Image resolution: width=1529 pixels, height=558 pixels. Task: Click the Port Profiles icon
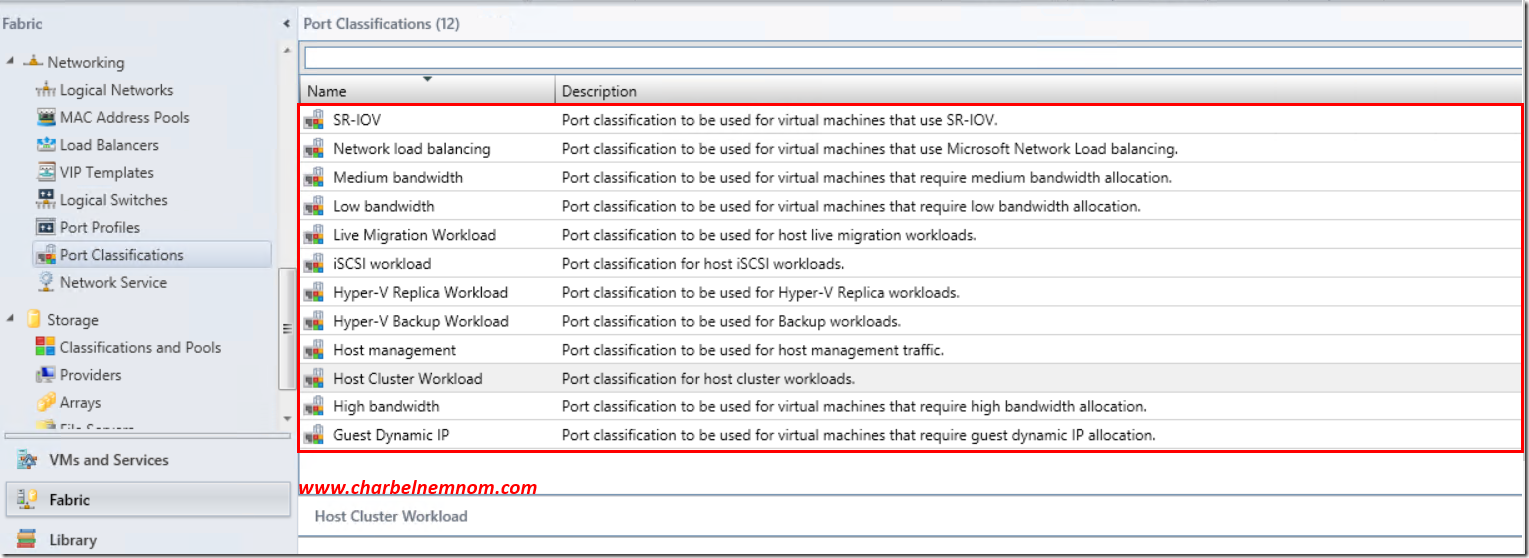click(45, 227)
